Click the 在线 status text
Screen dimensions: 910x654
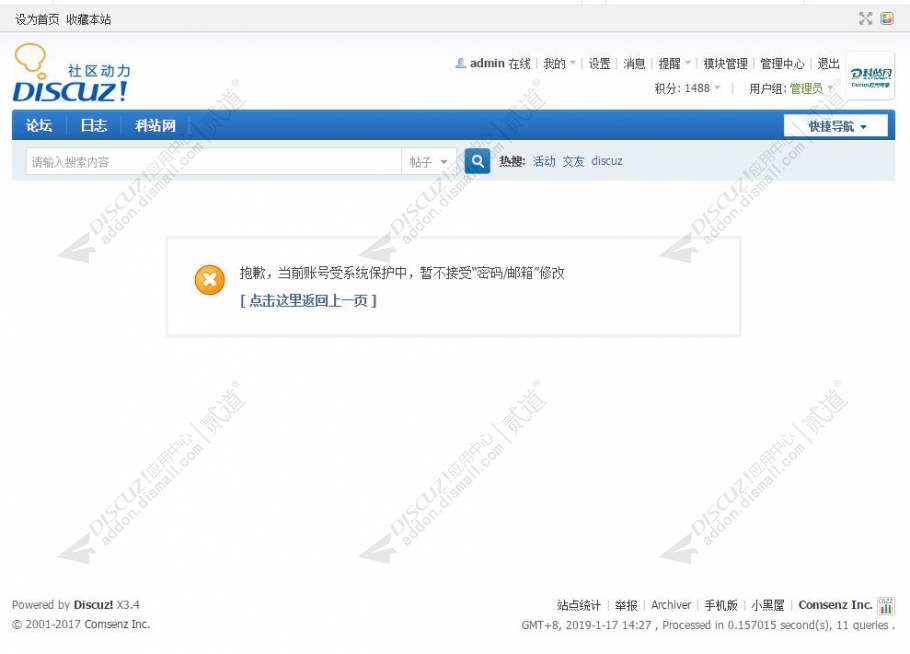(x=519, y=63)
